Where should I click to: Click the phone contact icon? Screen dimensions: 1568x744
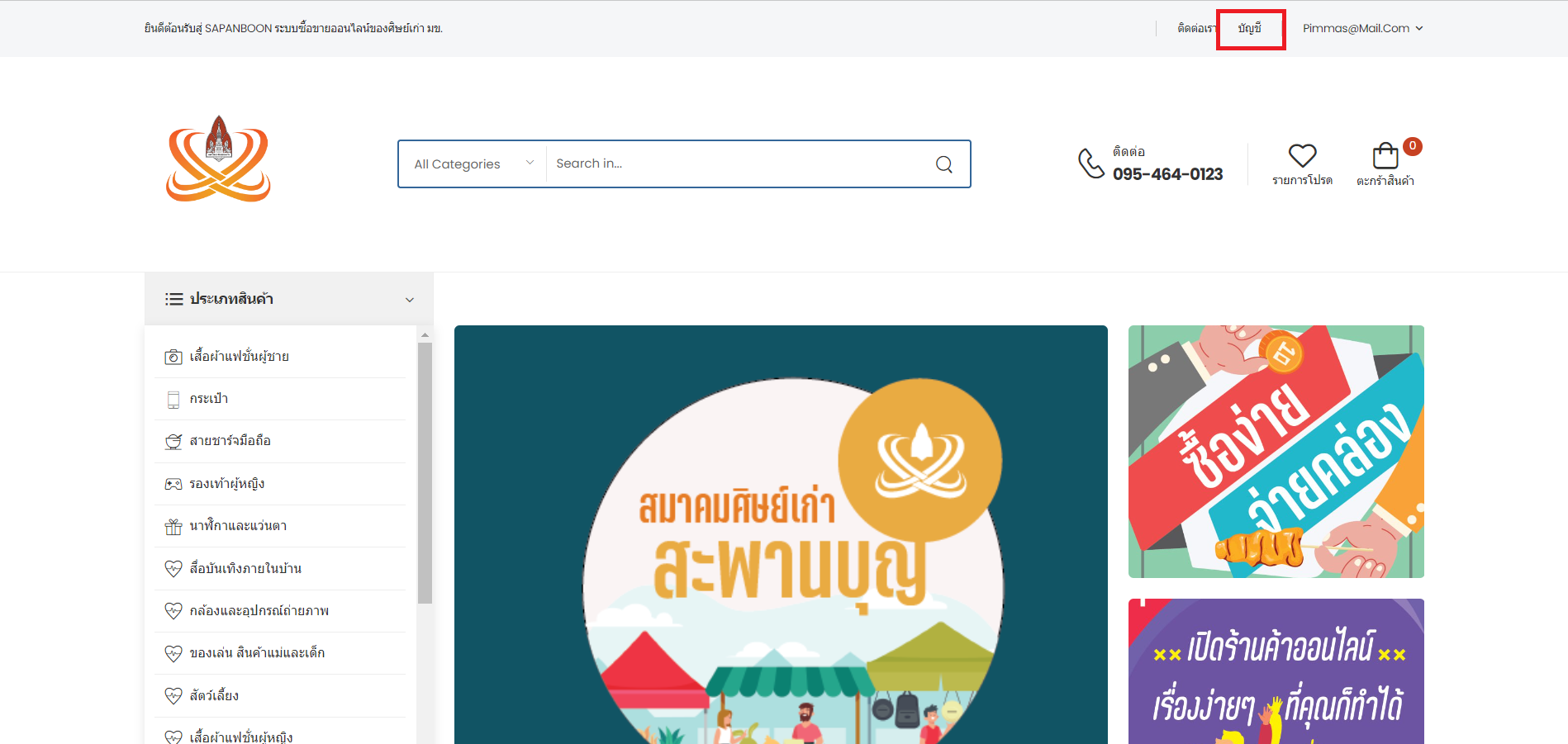1090,163
